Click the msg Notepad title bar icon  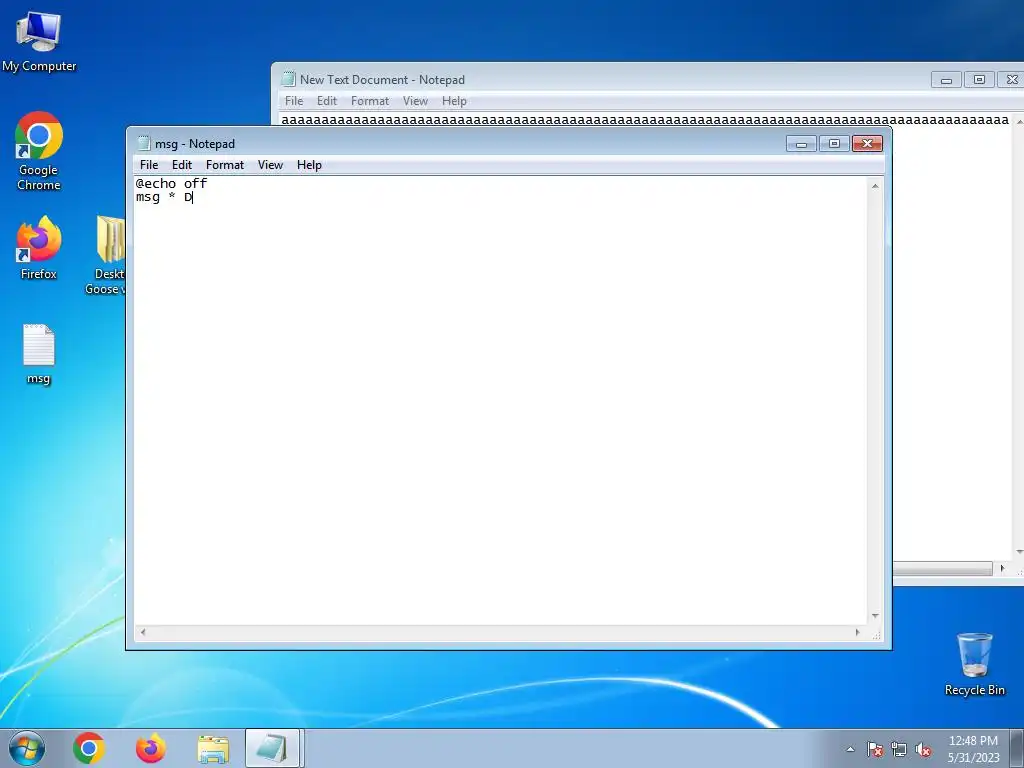pos(144,144)
